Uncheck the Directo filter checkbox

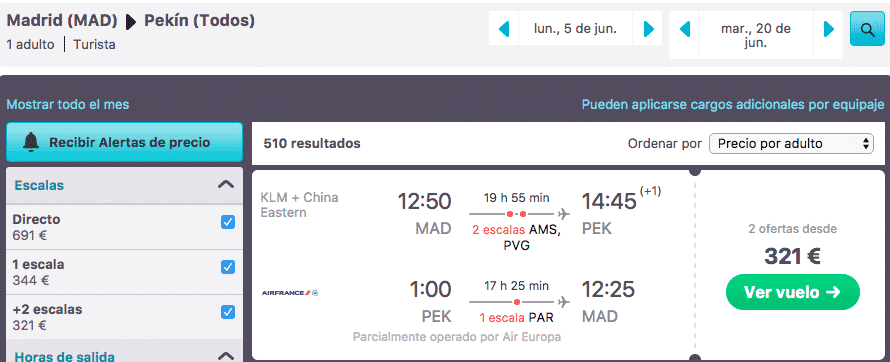tap(228, 222)
